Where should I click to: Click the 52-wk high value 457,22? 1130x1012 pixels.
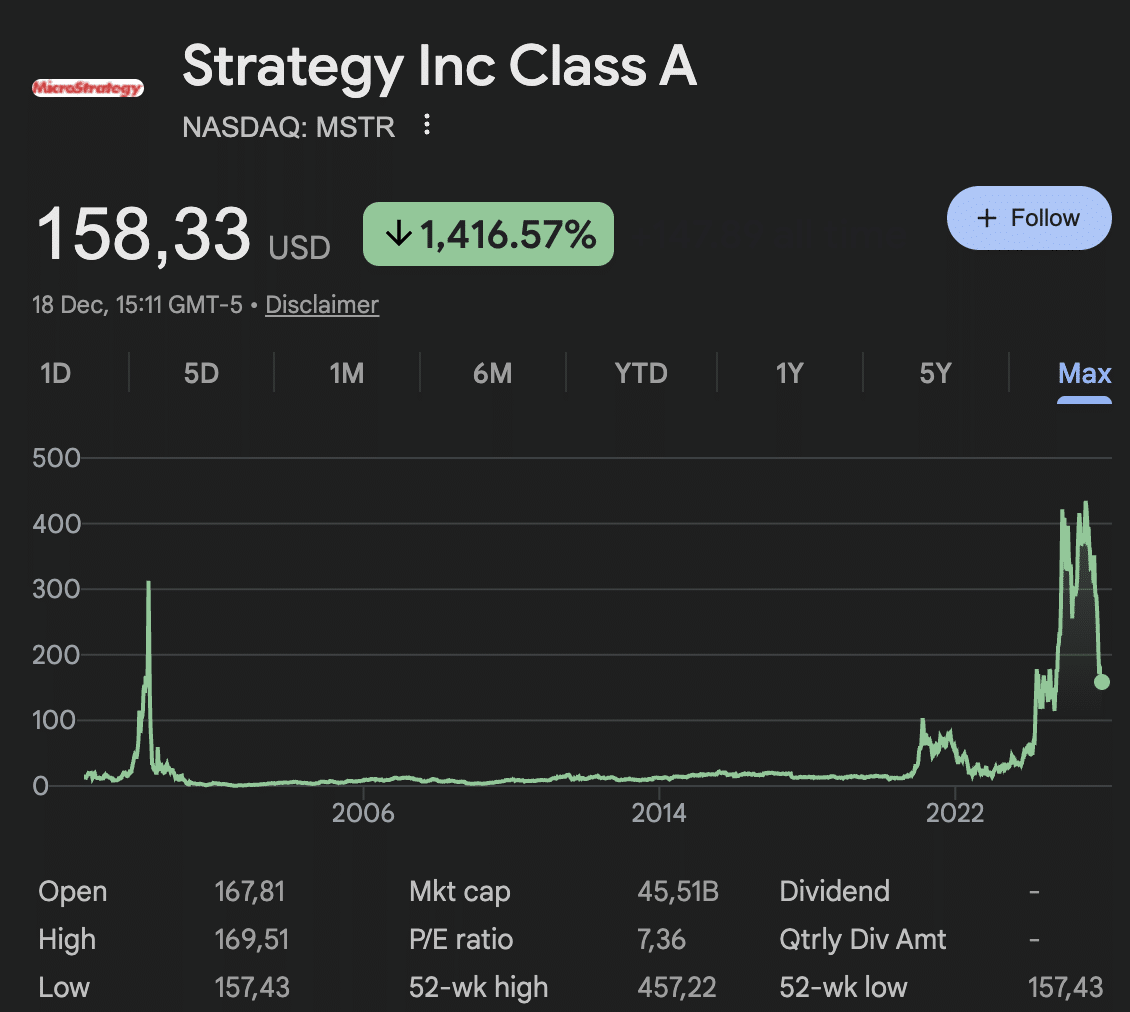pyautogui.click(x=677, y=987)
